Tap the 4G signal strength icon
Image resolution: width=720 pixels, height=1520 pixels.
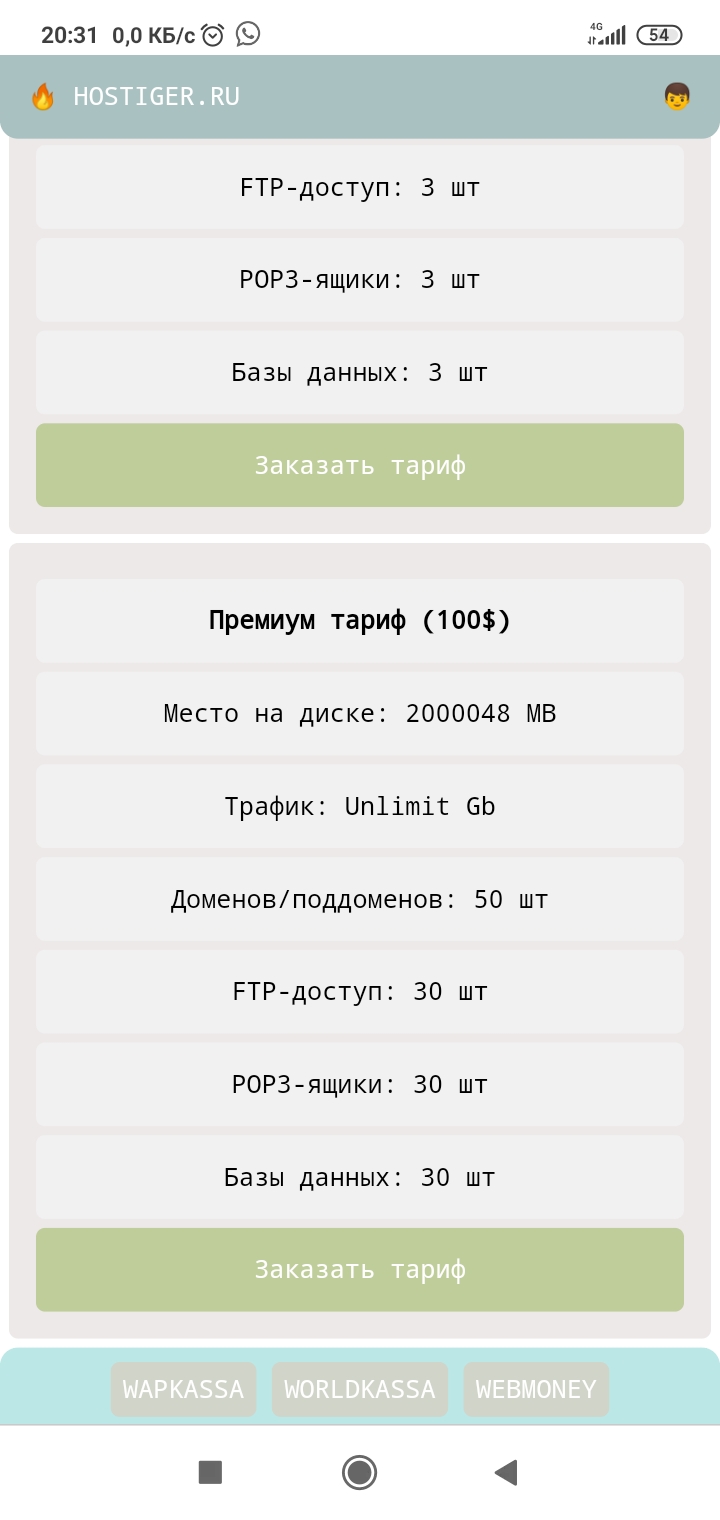[x=606, y=35]
